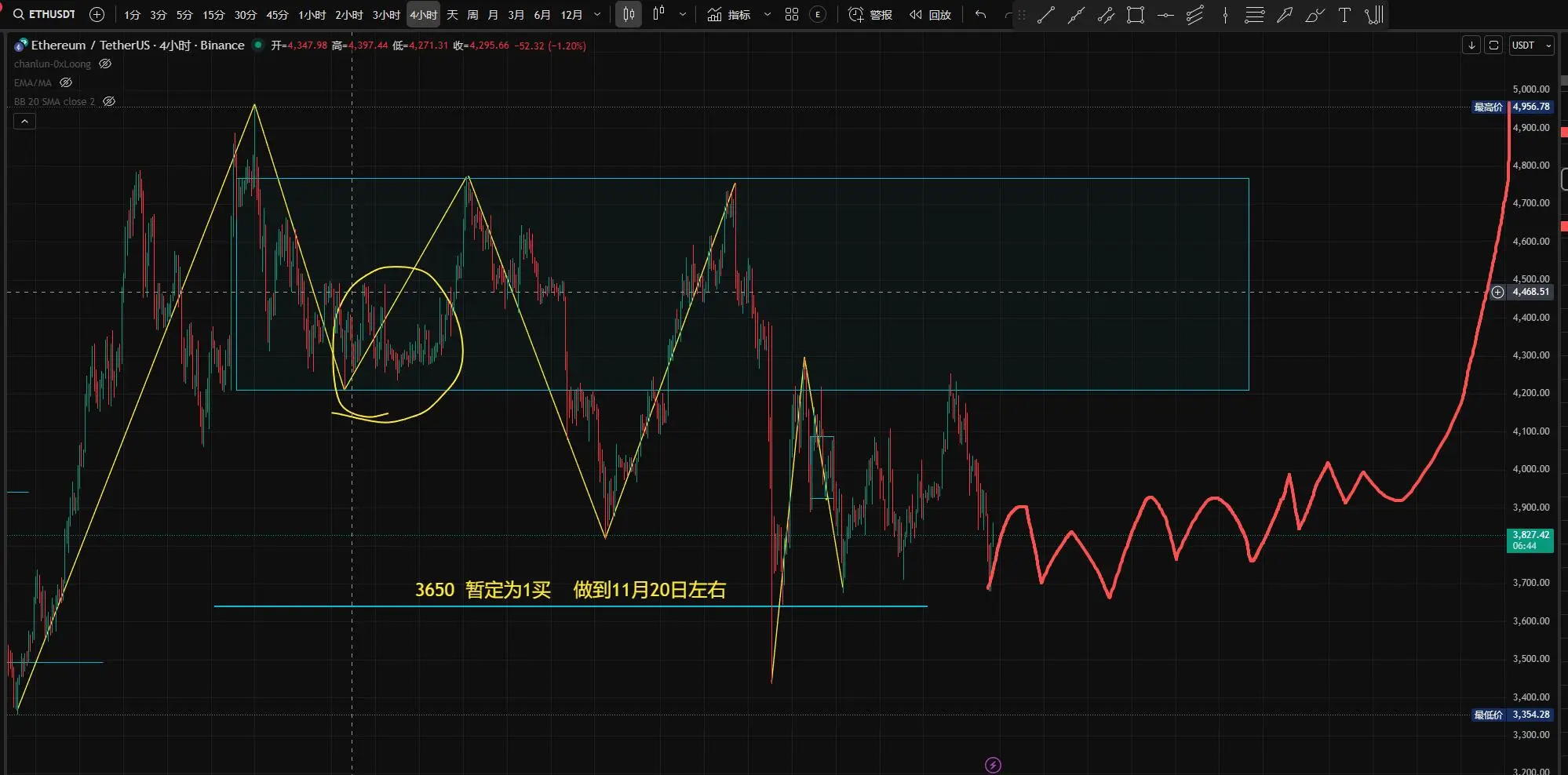Image resolution: width=1568 pixels, height=775 pixels.
Task: Switch to the 周 (weekly) timeframe
Action: point(472,15)
